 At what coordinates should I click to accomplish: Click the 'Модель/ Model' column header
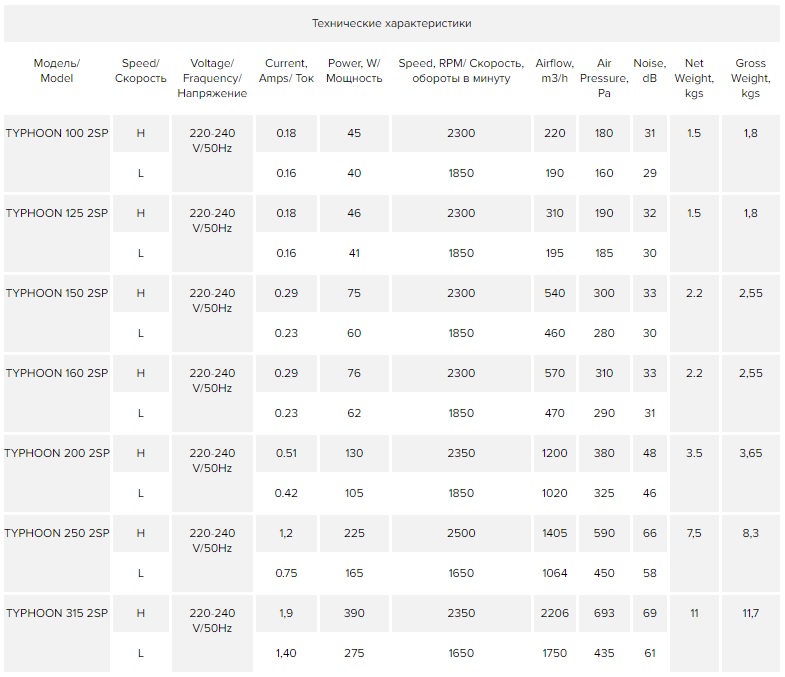click(x=57, y=70)
